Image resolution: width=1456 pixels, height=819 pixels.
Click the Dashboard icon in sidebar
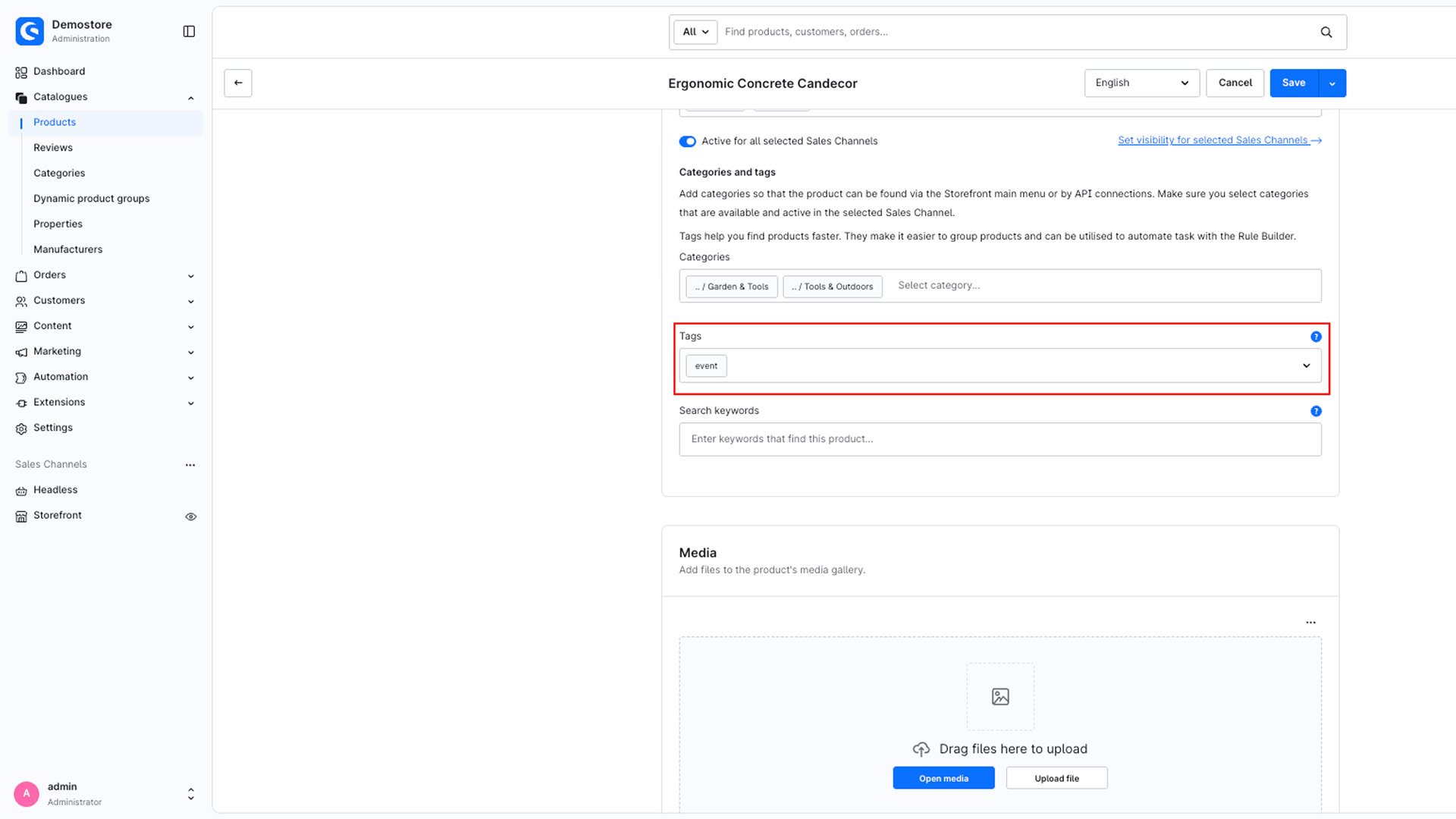(x=21, y=72)
